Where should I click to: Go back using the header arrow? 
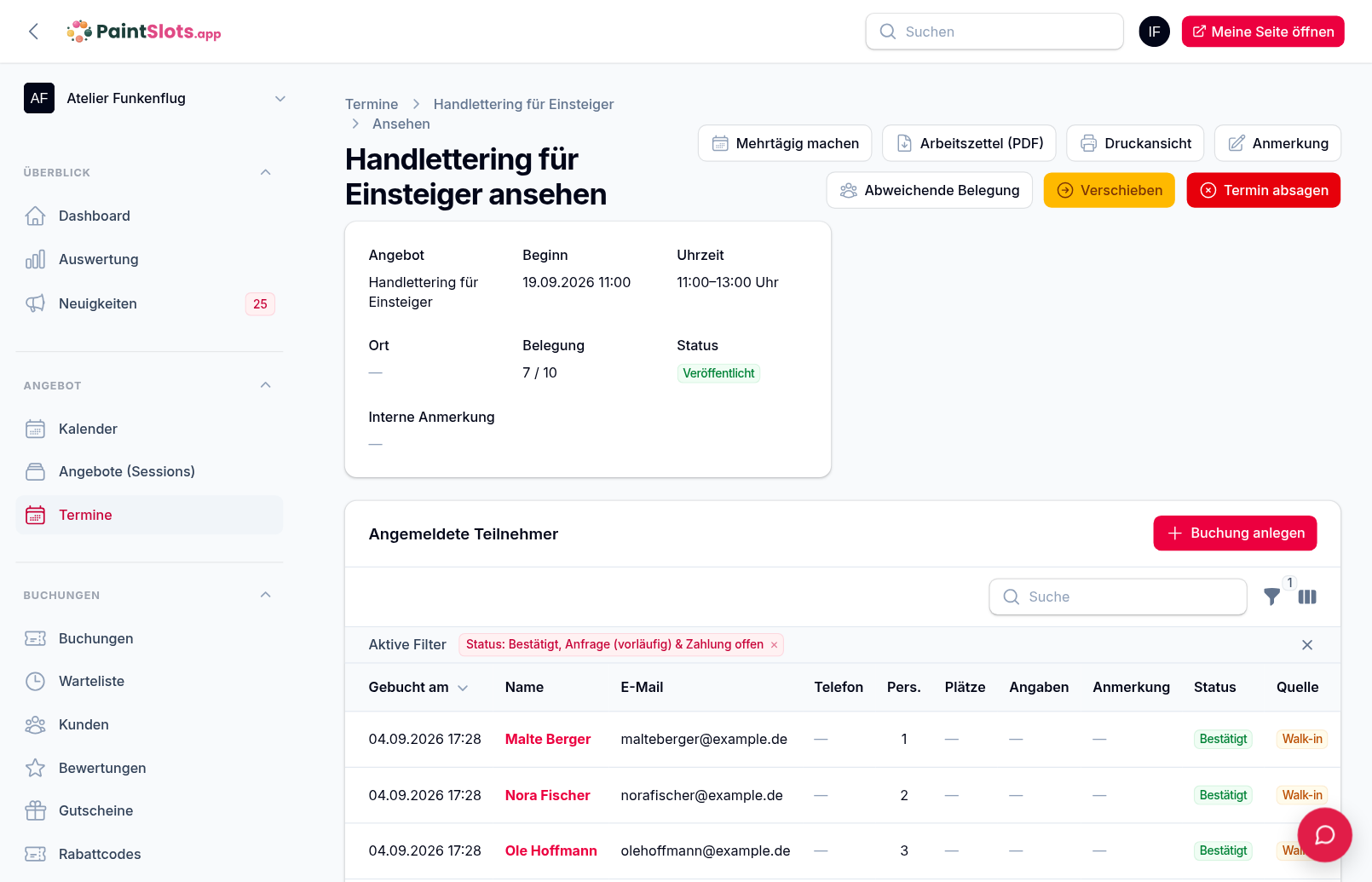pos(33,32)
